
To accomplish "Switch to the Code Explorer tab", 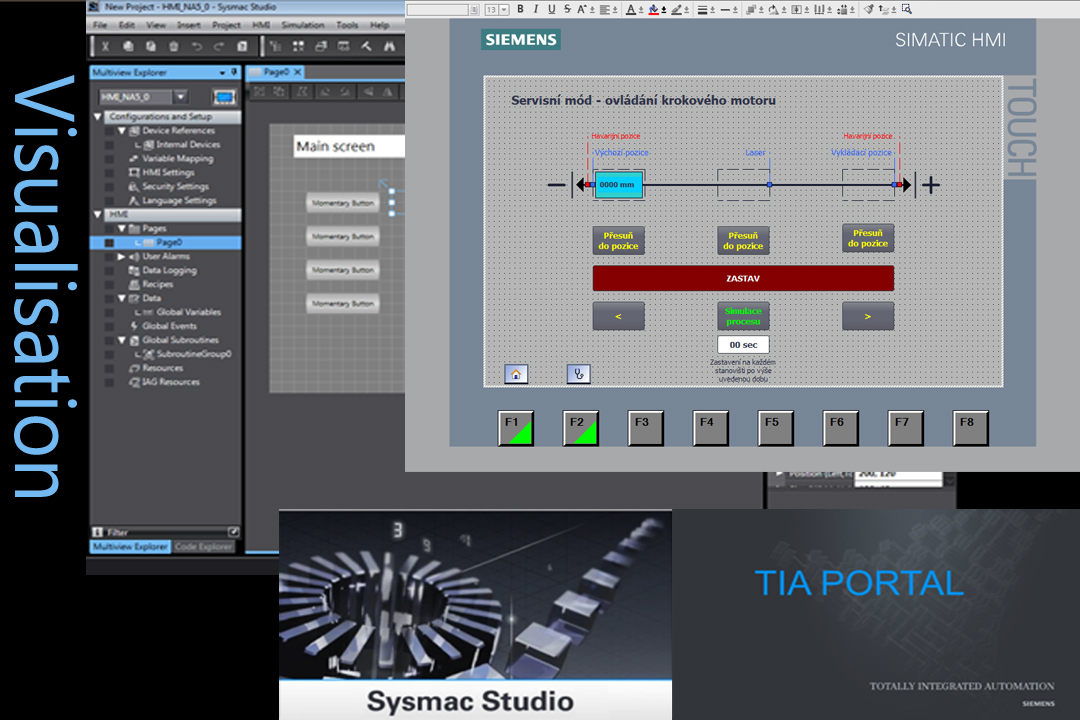I will click(x=203, y=546).
